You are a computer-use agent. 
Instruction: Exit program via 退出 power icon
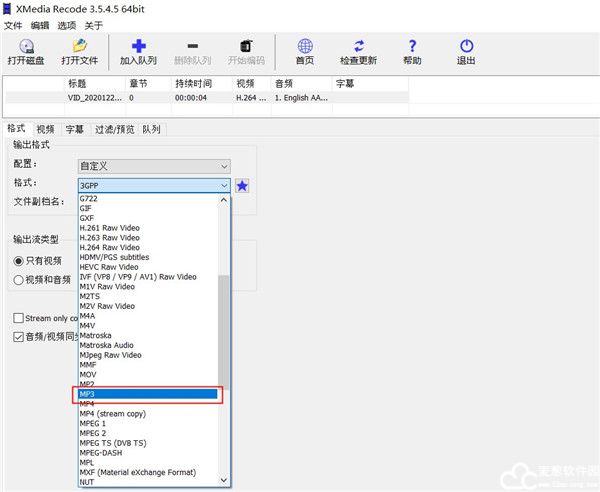pos(466,46)
